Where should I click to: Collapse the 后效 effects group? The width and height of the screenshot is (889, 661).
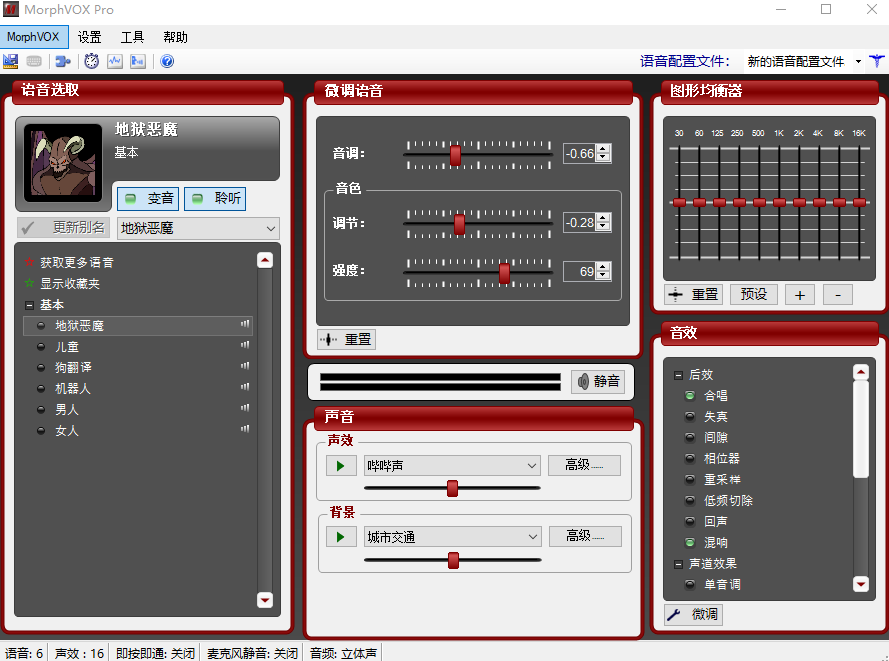678,375
